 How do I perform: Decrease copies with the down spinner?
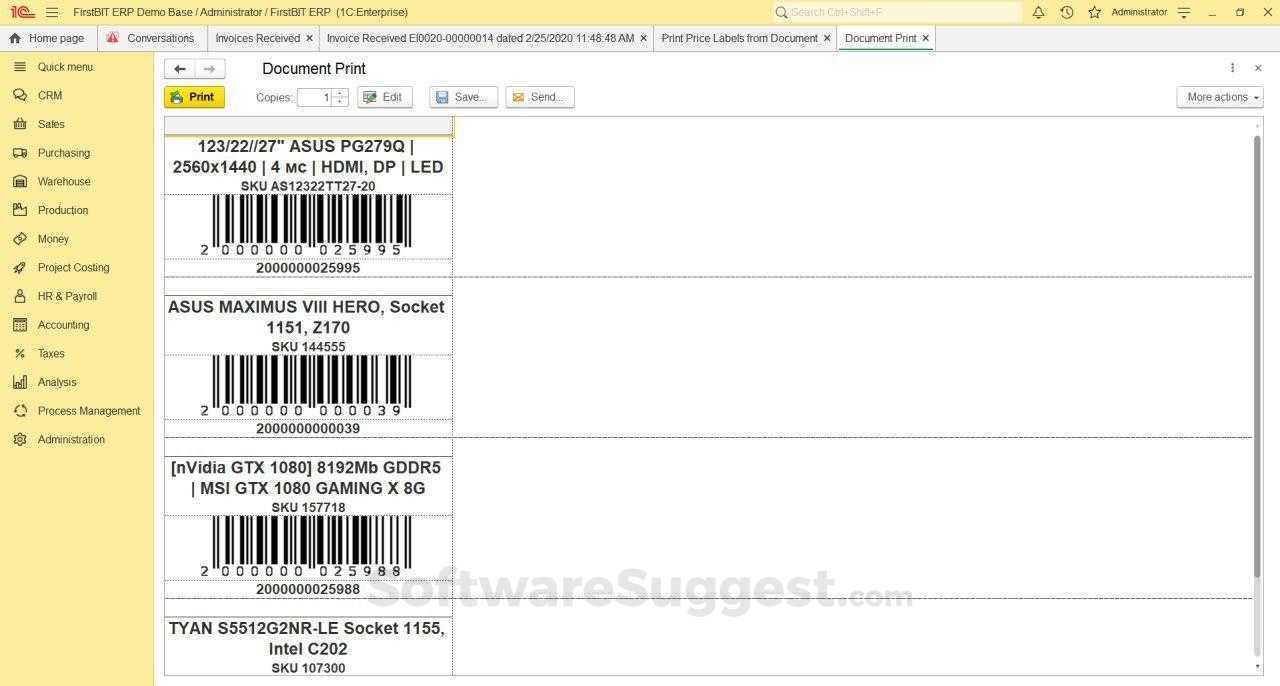coord(340,101)
